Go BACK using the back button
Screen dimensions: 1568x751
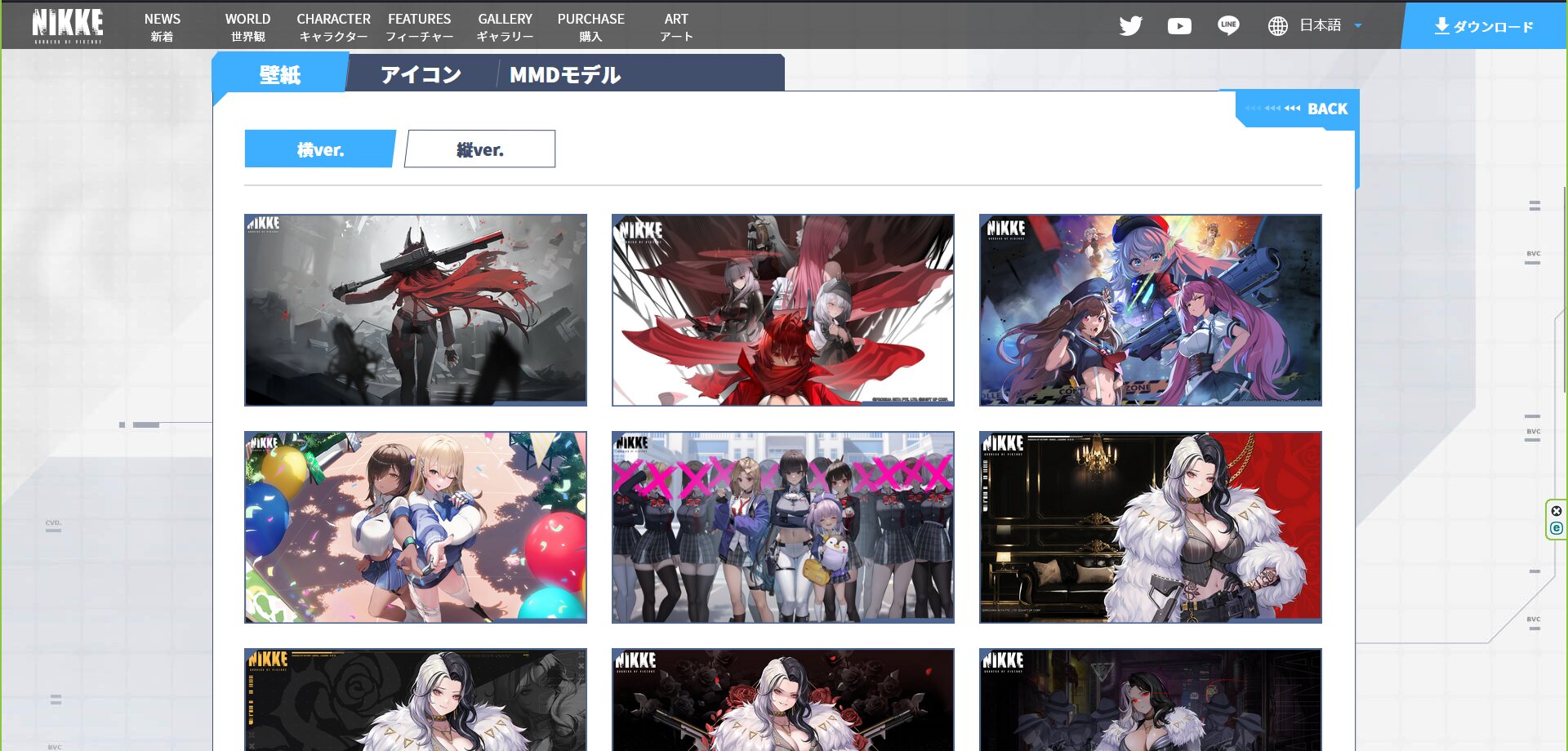pyautogui.click(x=1297, y=109)
